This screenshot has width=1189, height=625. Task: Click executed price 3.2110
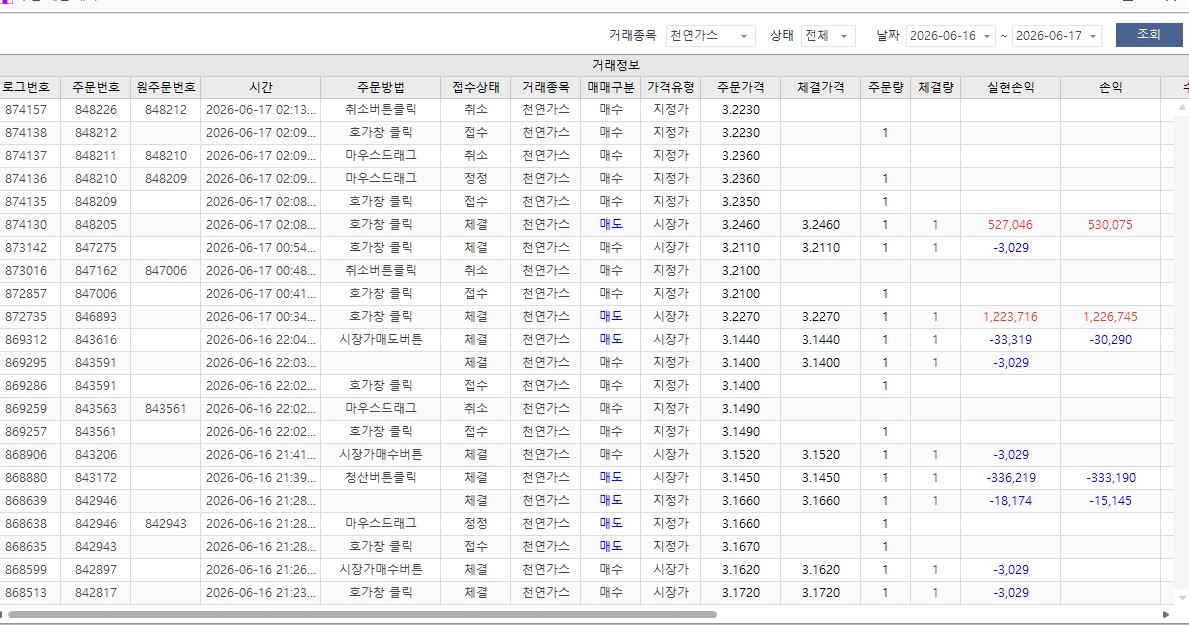point(820,247)
